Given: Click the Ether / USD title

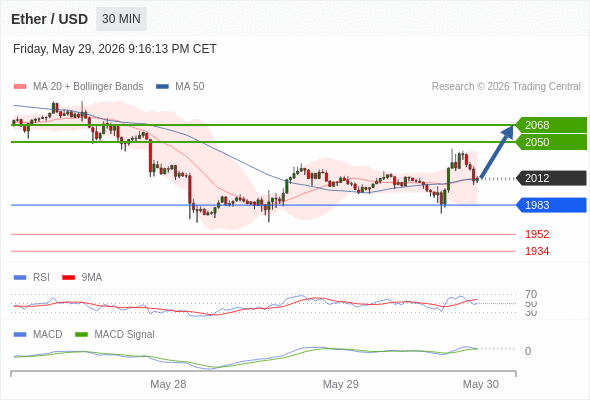Looking at the screenshot, I should [x=49, y=19].
